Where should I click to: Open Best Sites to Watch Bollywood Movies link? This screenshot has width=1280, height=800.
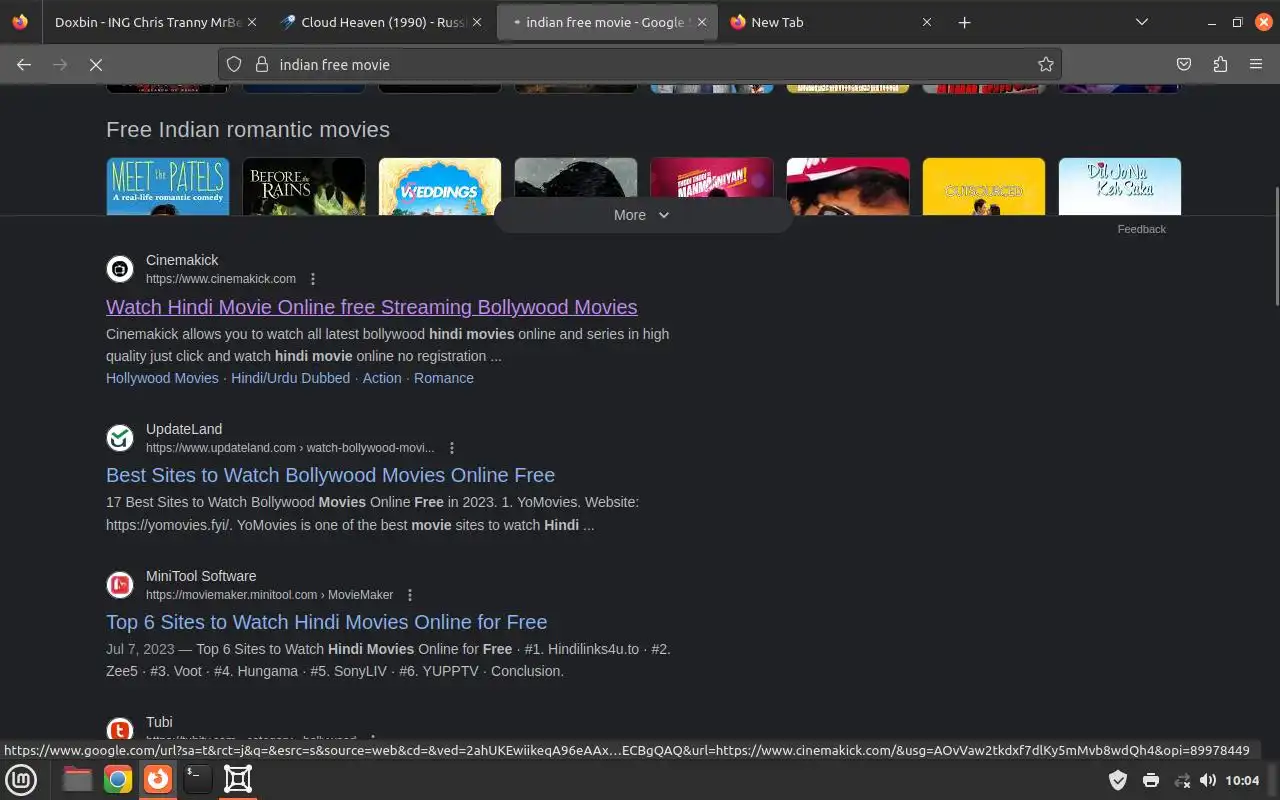pyautogui.click(x=331, y=475)
